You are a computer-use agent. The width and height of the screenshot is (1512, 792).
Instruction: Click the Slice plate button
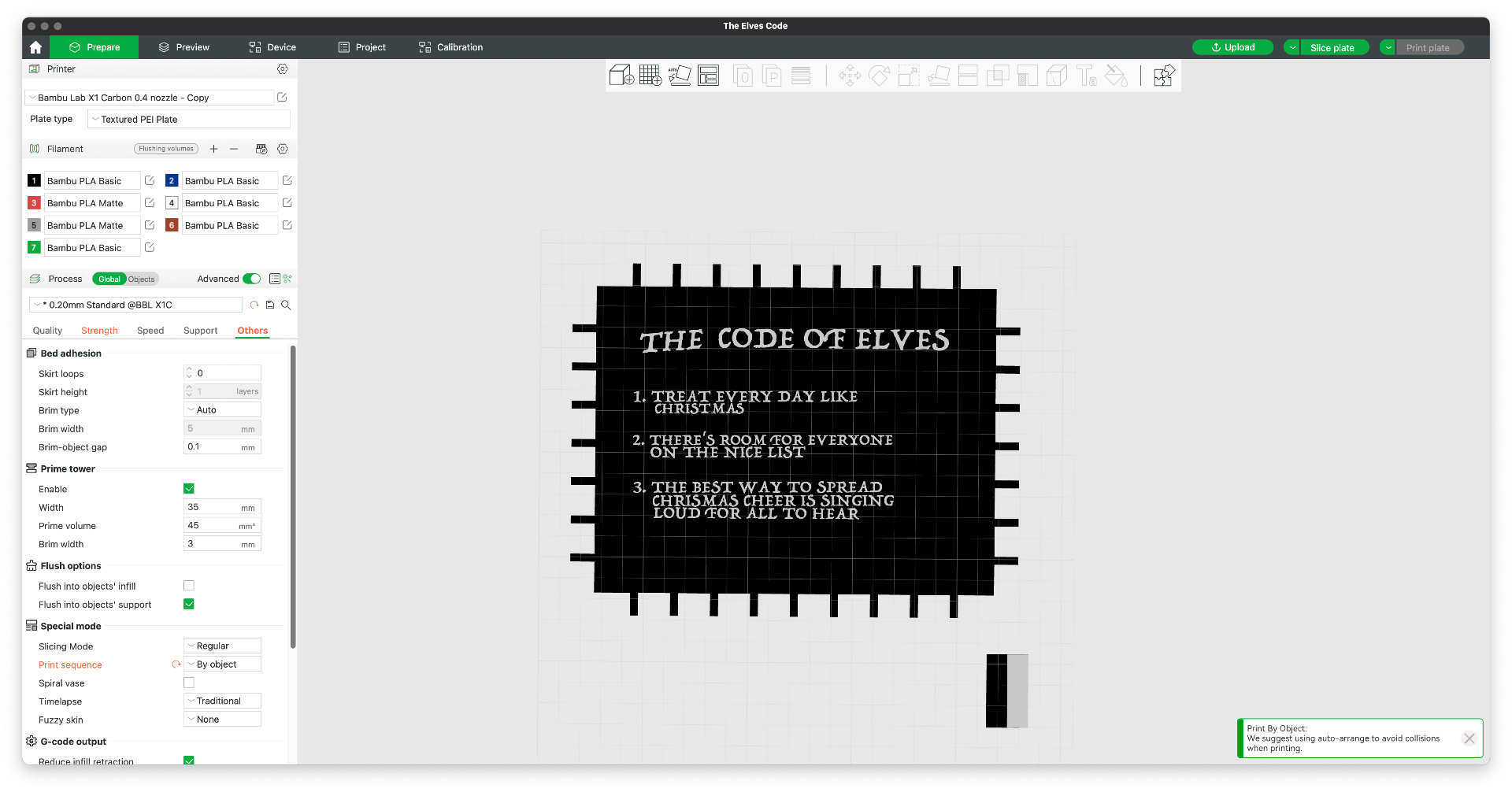point(1332,47)
